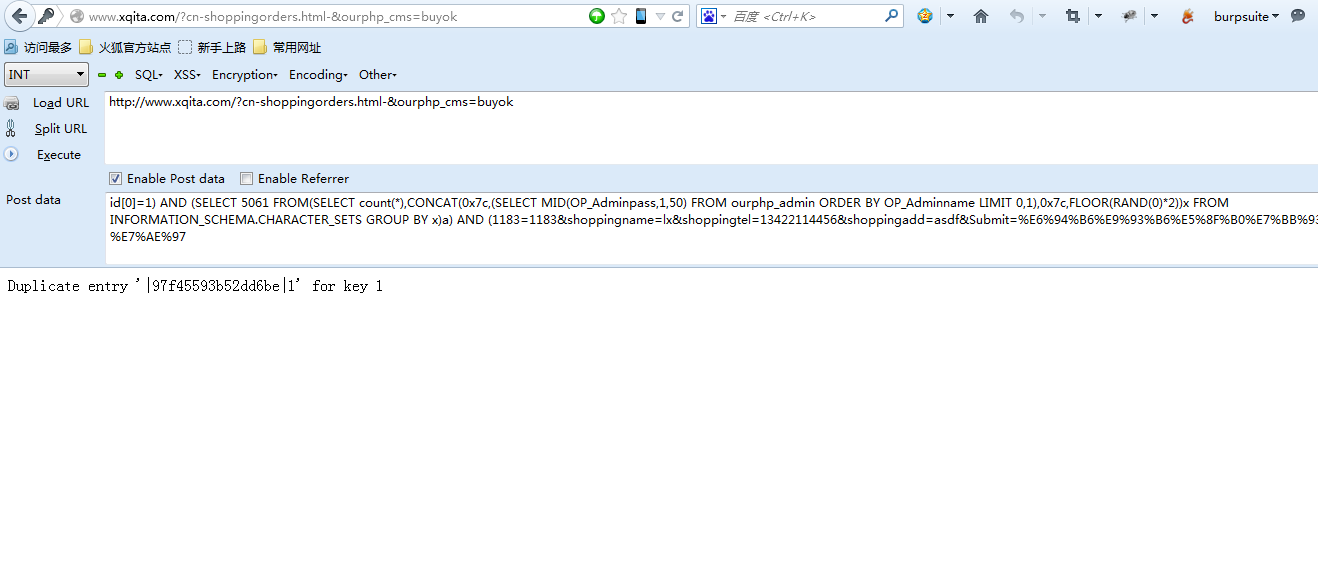1318x586 pixels.
Task: Click the magnifier search icon
Action: [892, 16]
